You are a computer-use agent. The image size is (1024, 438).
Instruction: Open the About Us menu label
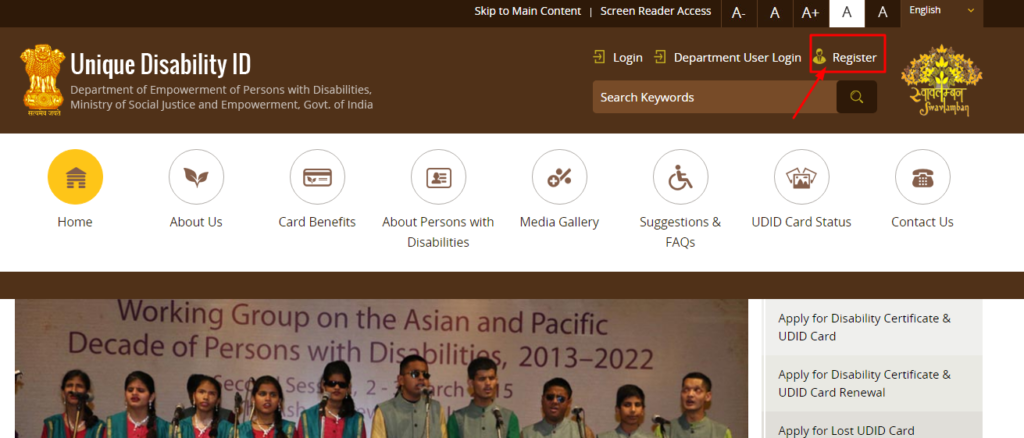196,222
